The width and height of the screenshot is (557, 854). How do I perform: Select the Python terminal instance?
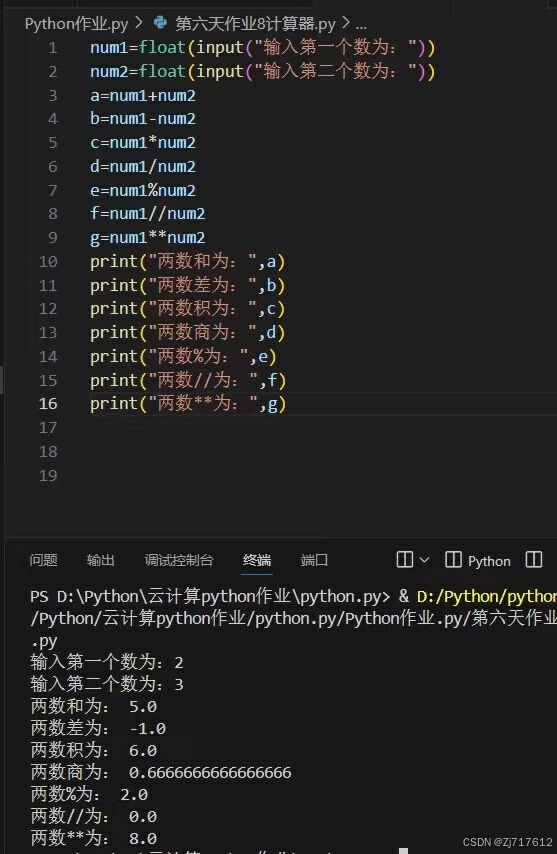click(478, 560)
